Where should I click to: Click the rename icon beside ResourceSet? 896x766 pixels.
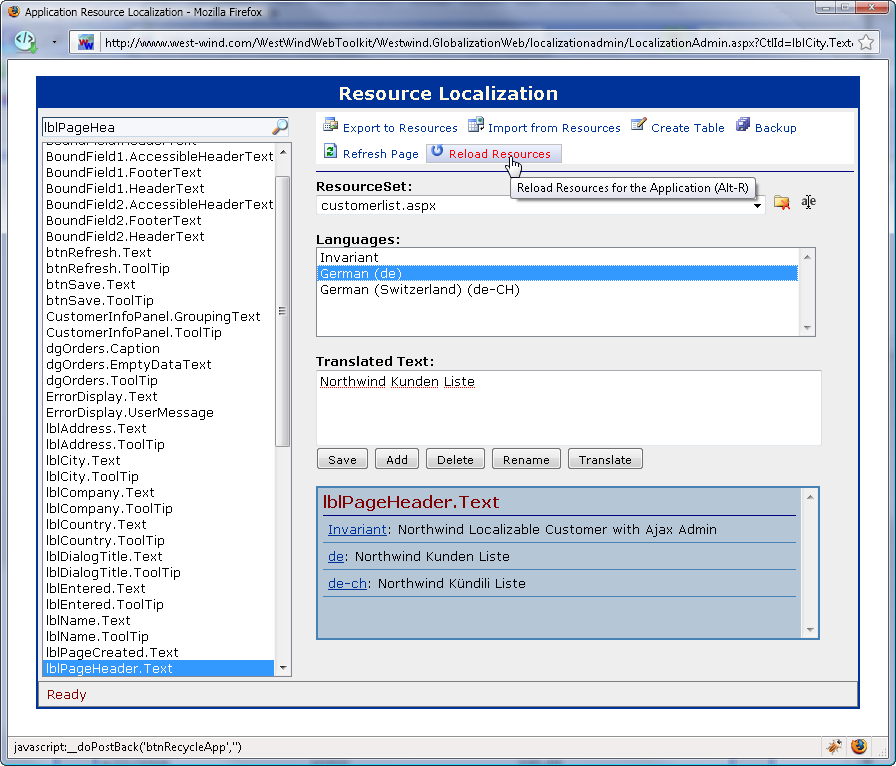(x=808, y=203)
